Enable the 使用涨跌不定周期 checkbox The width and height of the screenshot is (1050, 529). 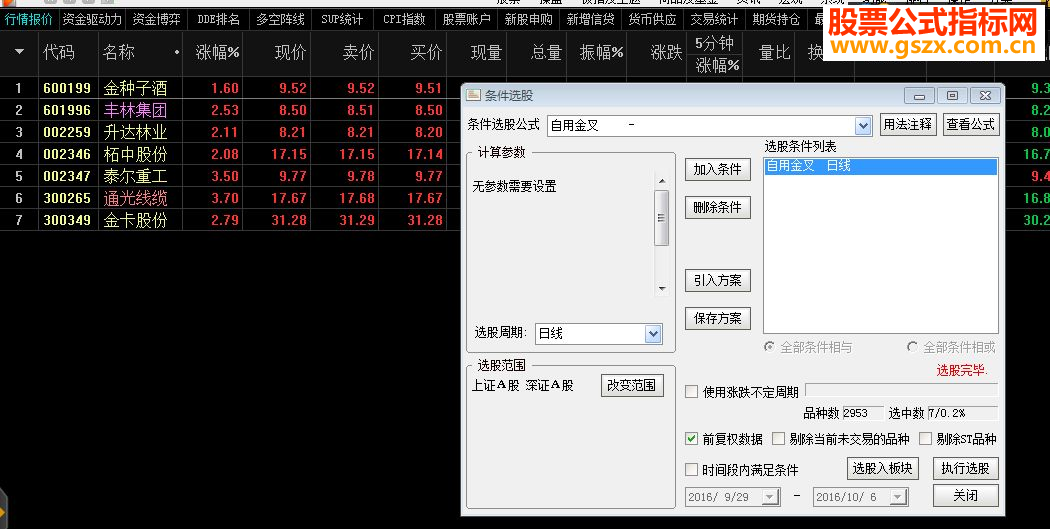(x=692, y=392)
